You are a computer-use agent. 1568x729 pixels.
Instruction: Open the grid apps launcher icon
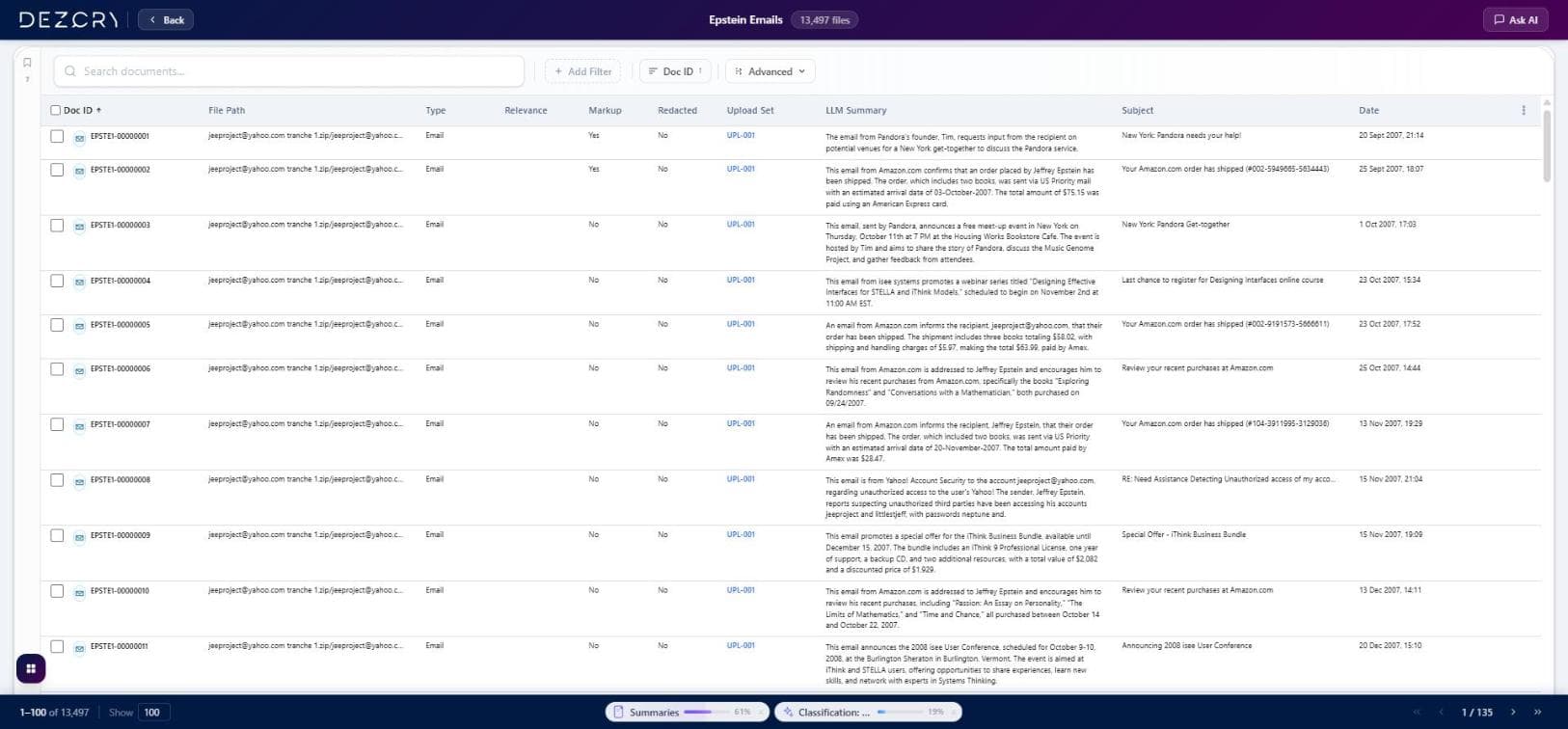point(31,668)
